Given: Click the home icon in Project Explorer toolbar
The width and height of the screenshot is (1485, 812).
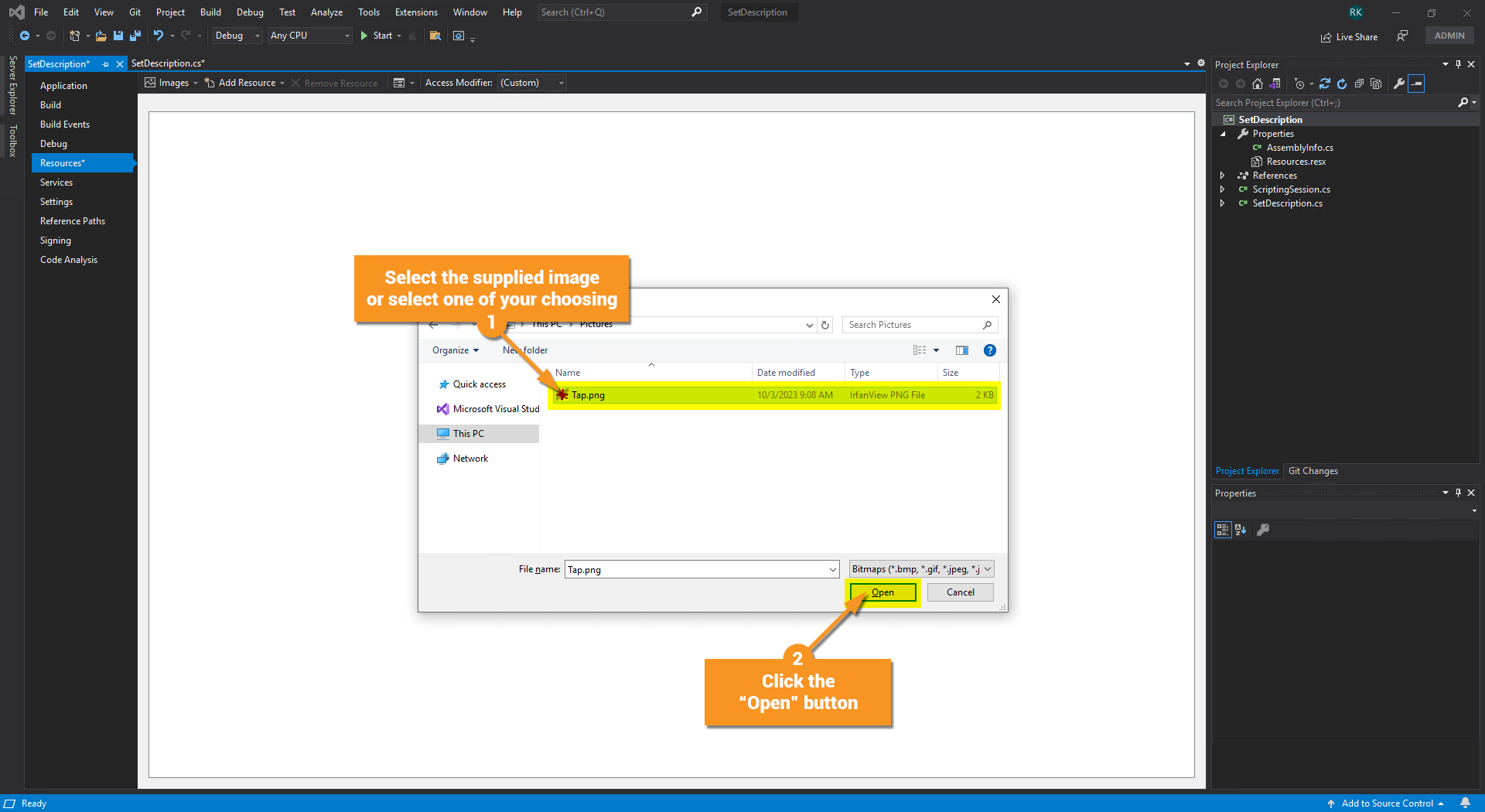Looking at the screenshot, I should click(x=1258, y=84).
